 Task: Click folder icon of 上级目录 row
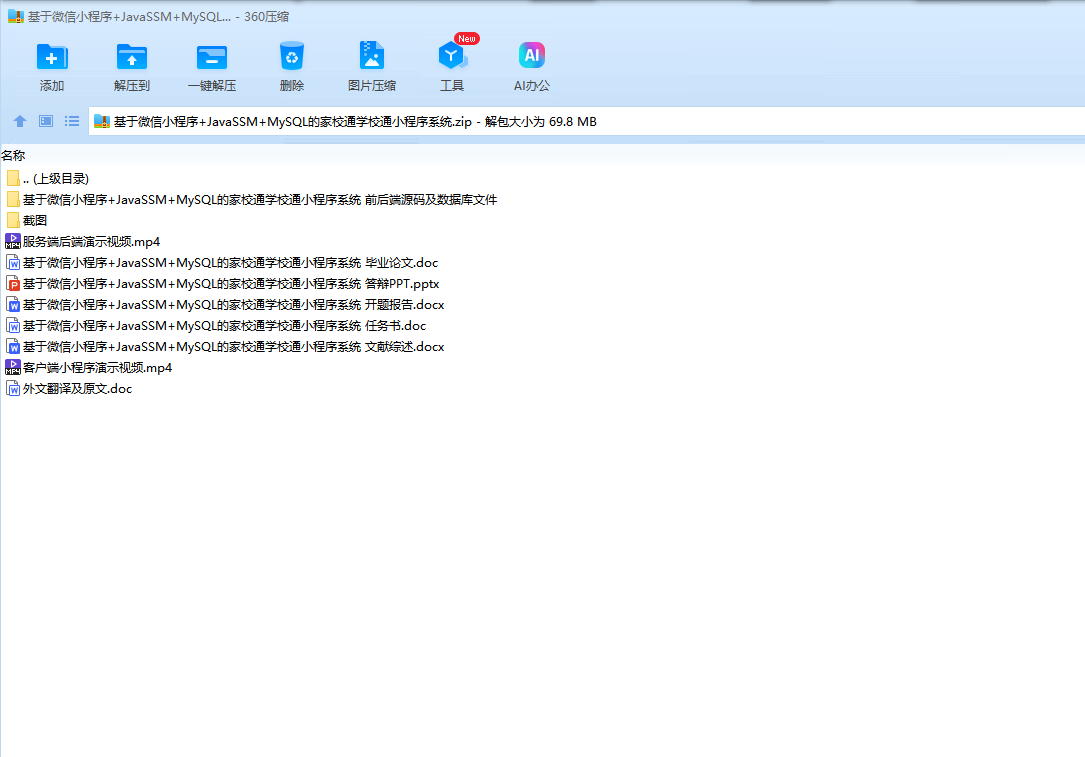coord(13,179)
